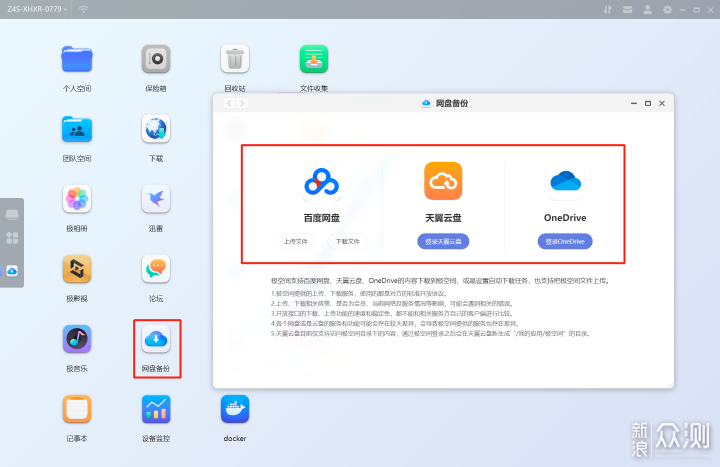Open the user account icon in top bar

click(x=647, y=10)
